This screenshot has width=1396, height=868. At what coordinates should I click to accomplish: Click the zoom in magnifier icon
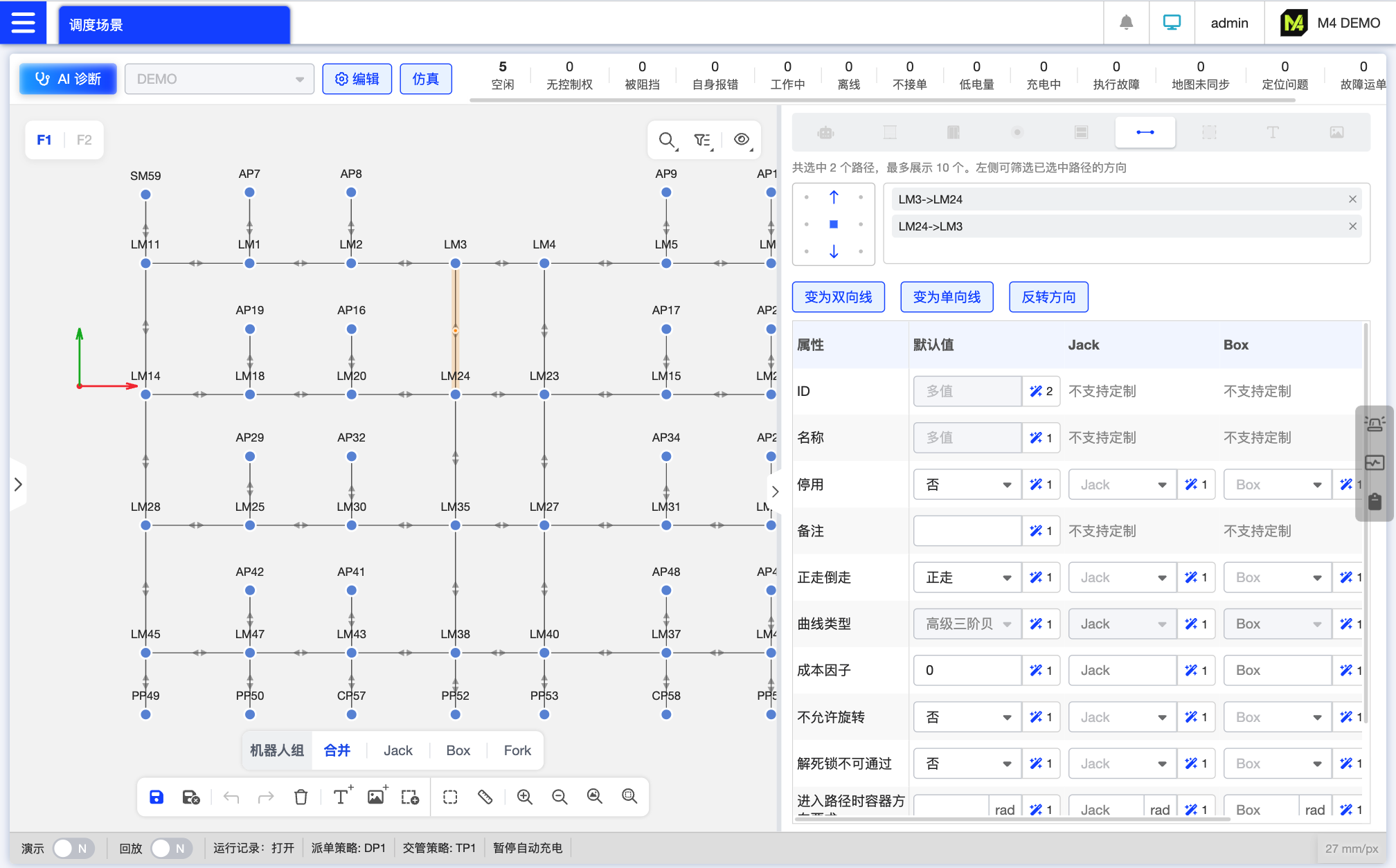click(524, 797)
